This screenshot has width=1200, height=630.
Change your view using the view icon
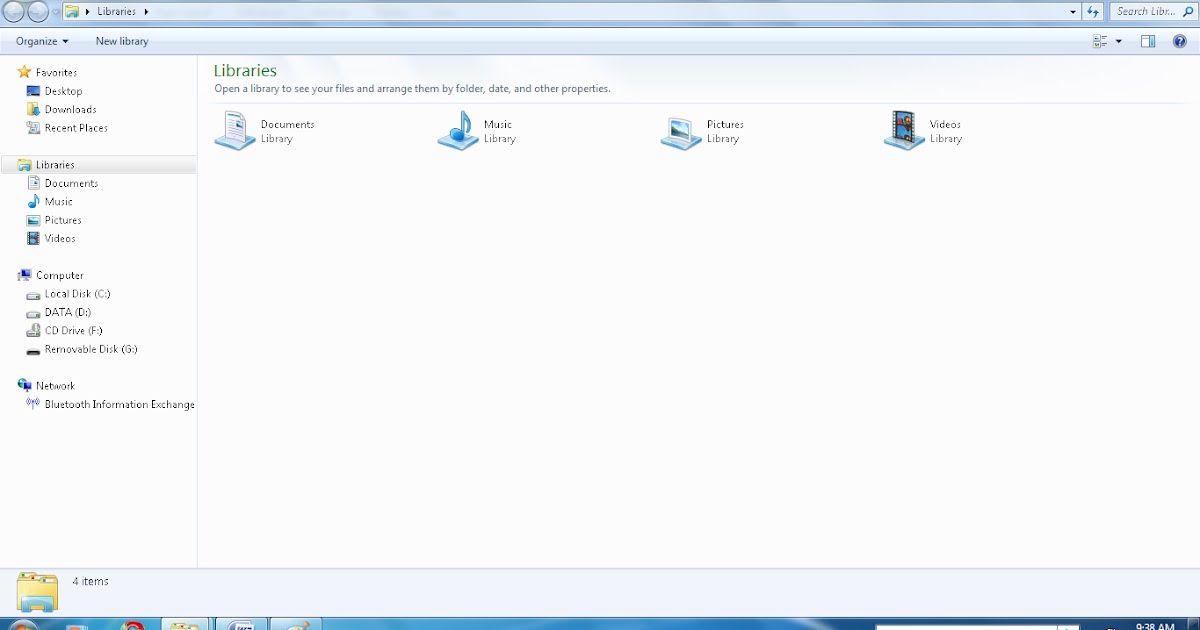click(1100, 41)
